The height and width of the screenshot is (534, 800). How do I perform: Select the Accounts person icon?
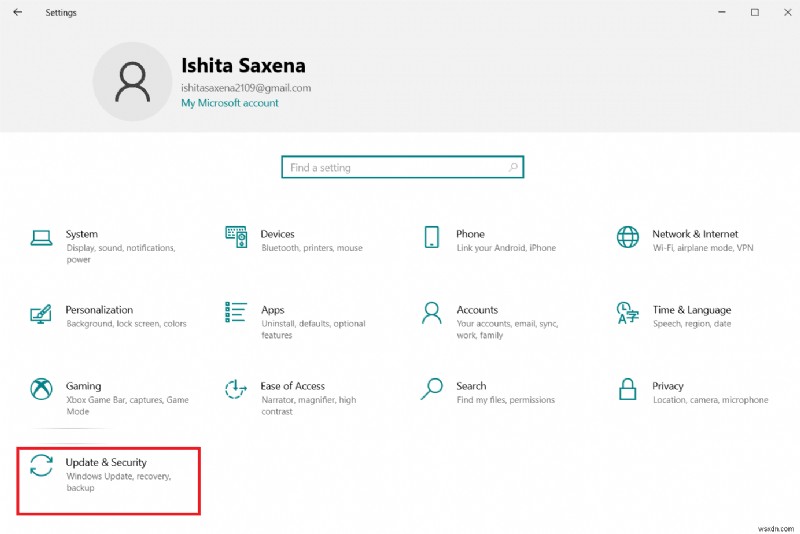(x=432, y=313)
